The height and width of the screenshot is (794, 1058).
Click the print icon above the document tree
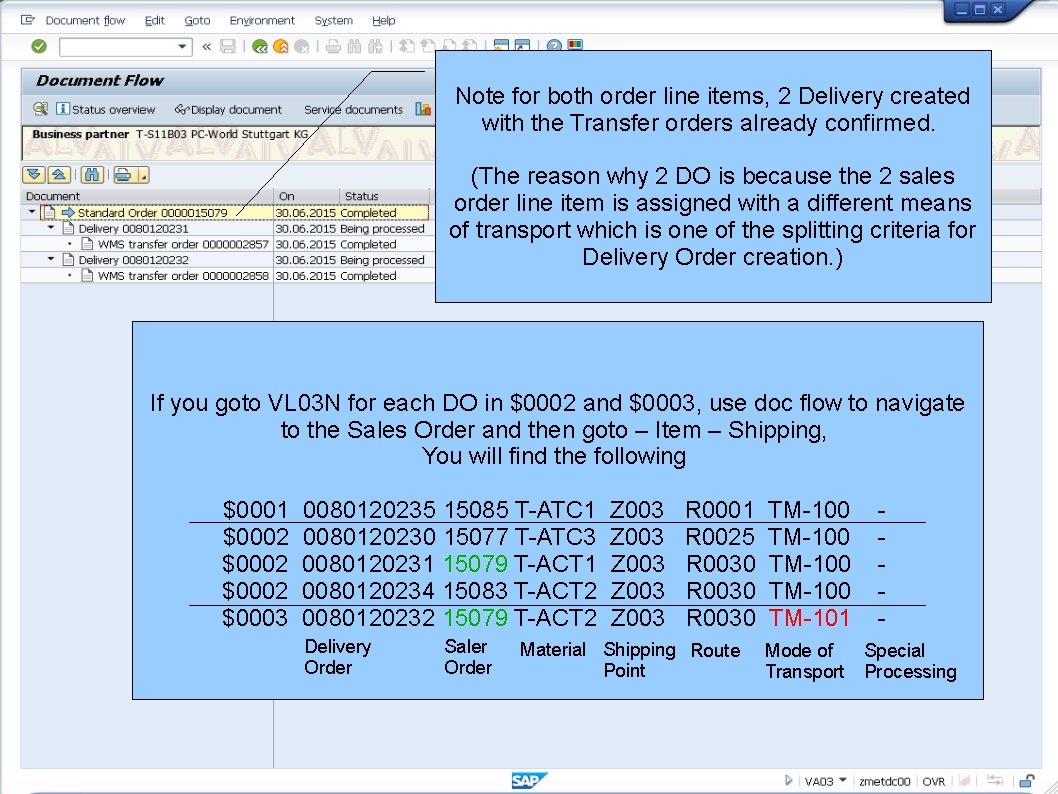tap(123, 173)
